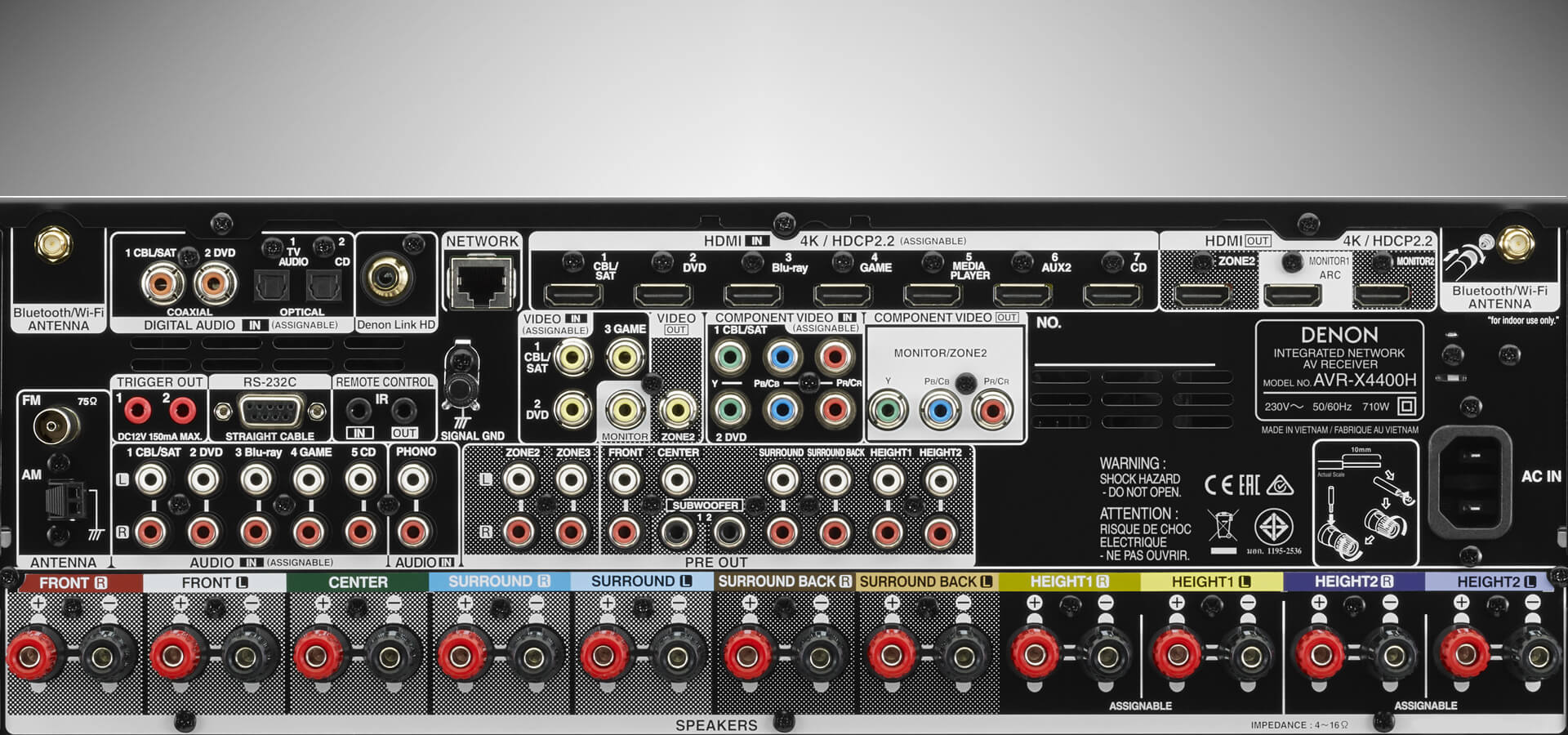
Task: Click the left Bluetooth/Wi-Fi gold antenna connector
Action: click(x=55, y=245)
